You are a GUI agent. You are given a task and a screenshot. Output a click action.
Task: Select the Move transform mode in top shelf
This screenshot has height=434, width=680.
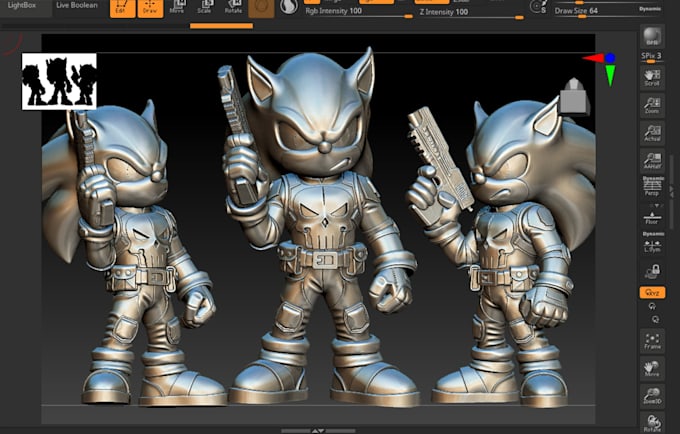pyautogui.click(x=177, y=7)
